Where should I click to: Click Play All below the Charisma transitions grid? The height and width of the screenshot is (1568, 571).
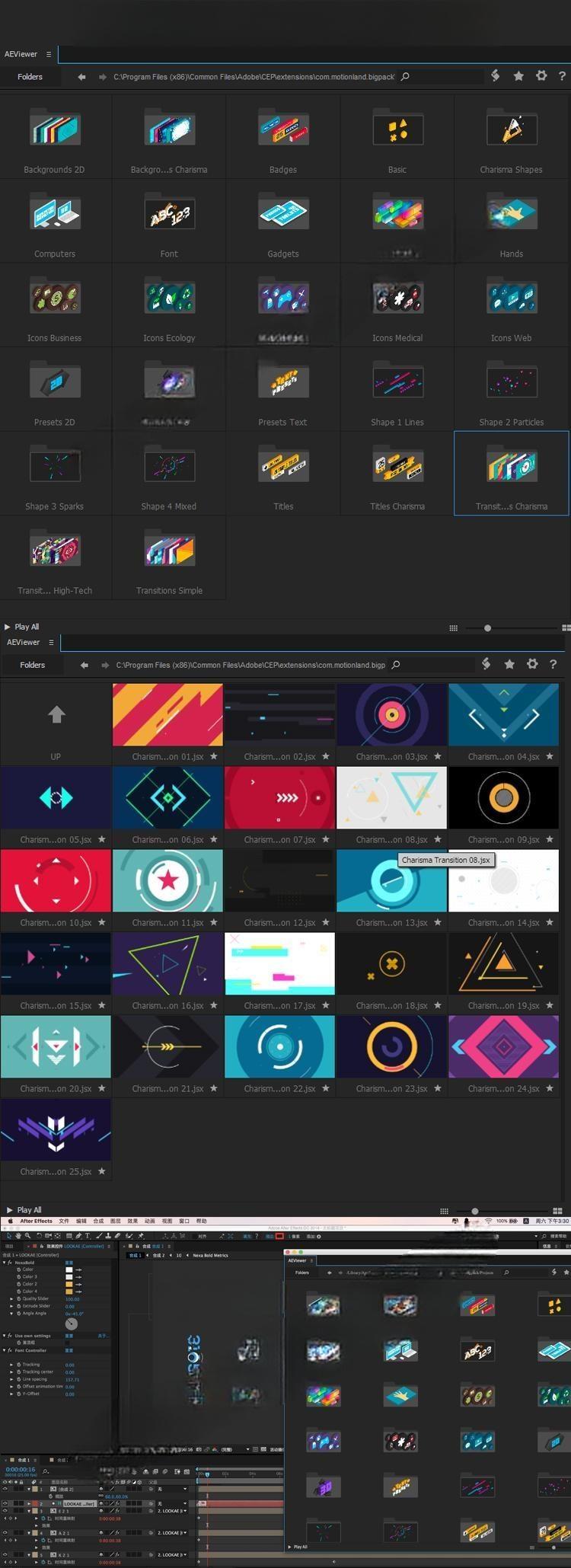[x=29, y=1210]
